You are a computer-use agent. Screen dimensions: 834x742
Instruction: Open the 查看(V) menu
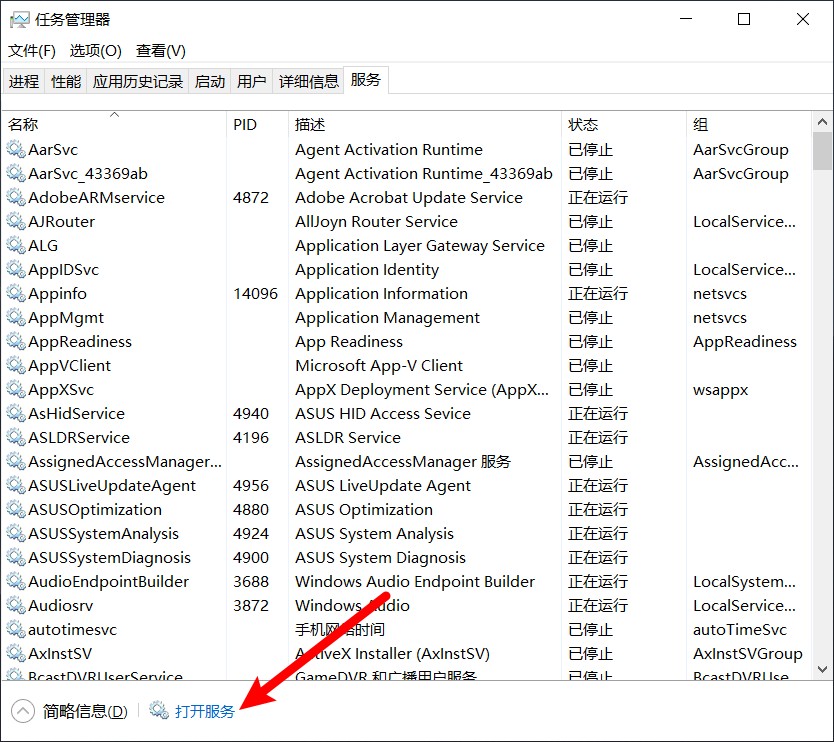coord(158,50)
